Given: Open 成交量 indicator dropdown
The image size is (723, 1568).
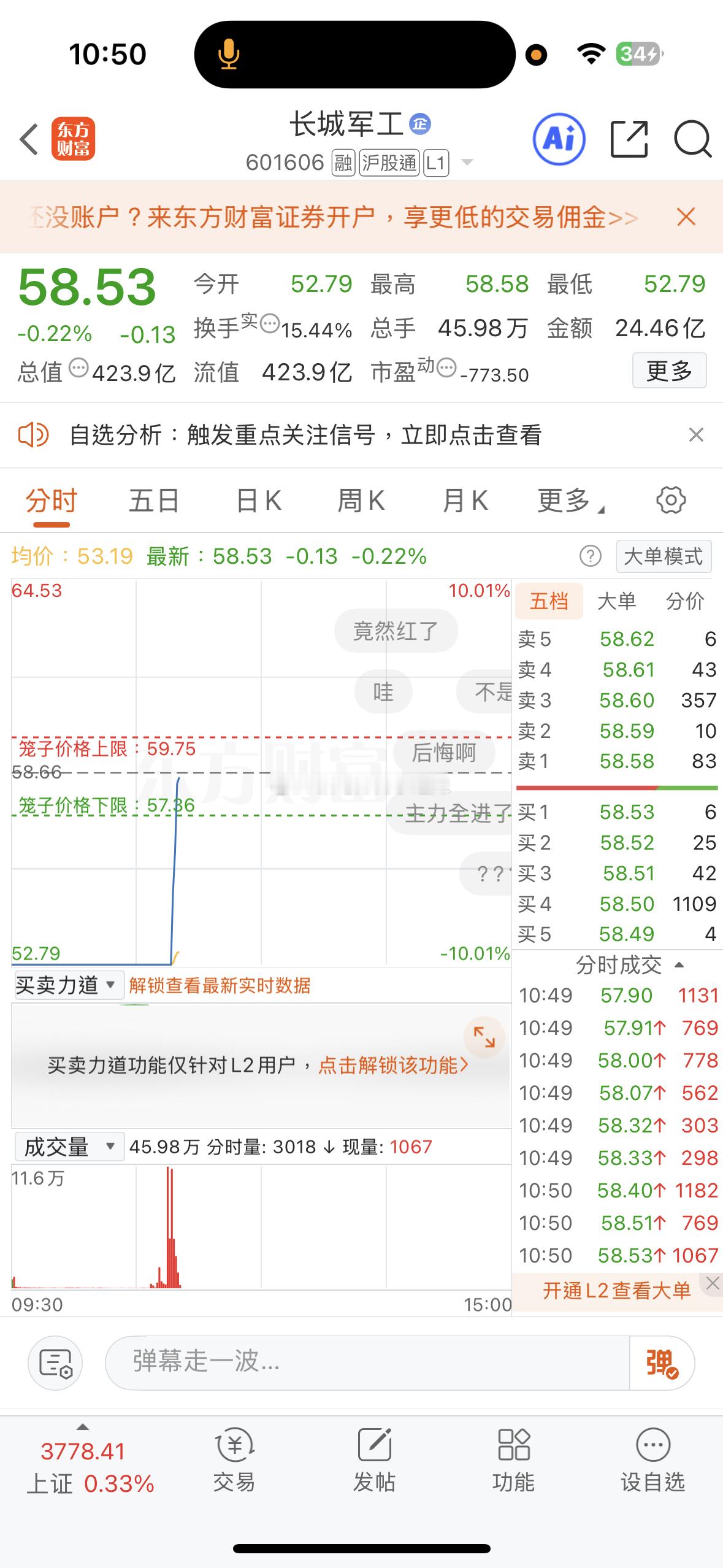Looking at the screenshot, I should (69, 1147).
